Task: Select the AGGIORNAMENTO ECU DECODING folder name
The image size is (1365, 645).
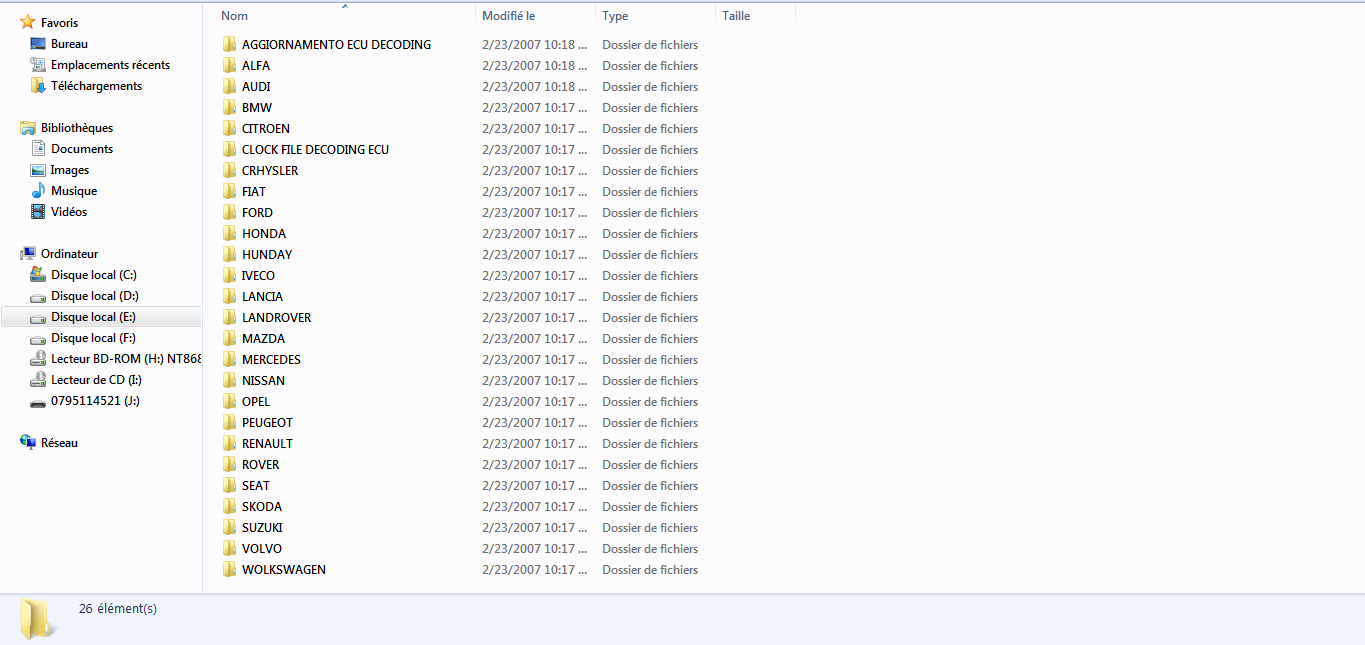Action: 336,44
